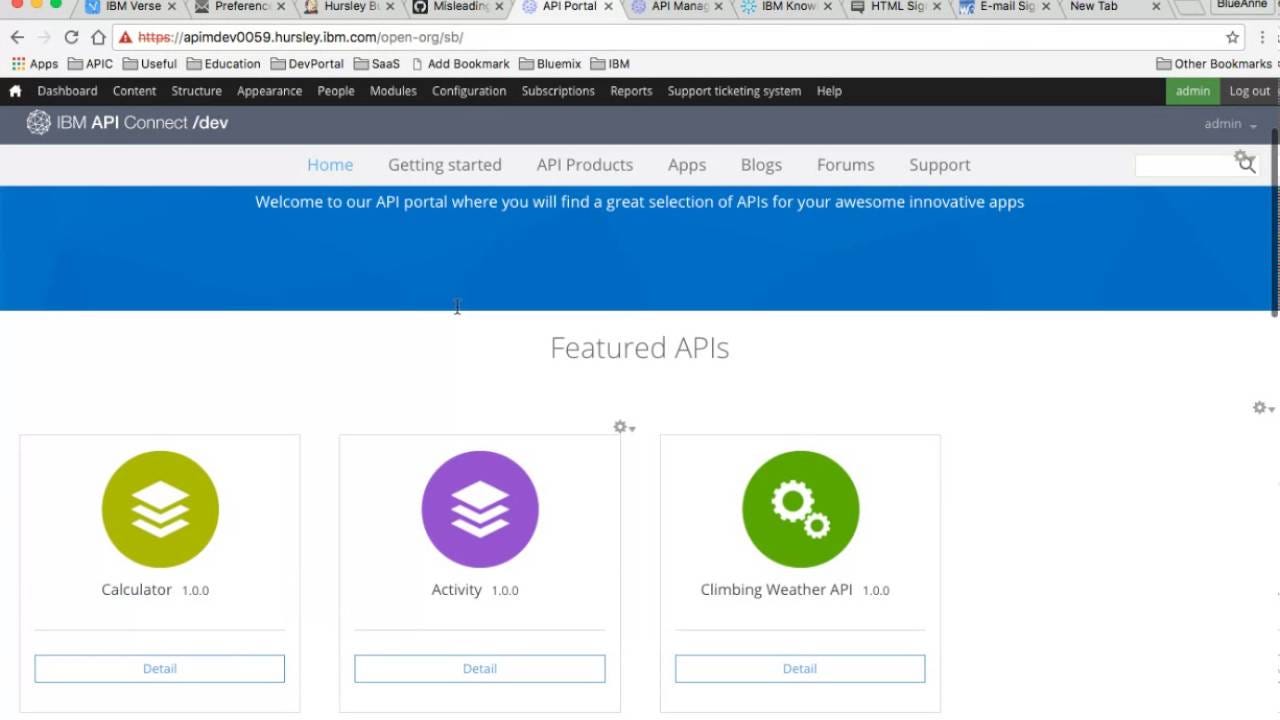1280x720 pixels.
Task: Click the Log out link
Action: point(1250,91)
